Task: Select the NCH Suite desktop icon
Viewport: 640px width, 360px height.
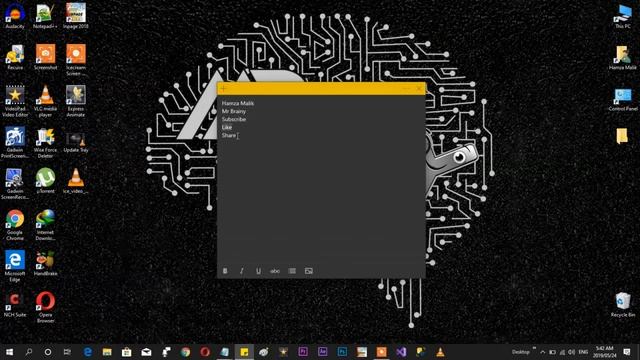Action: point(15,304)
